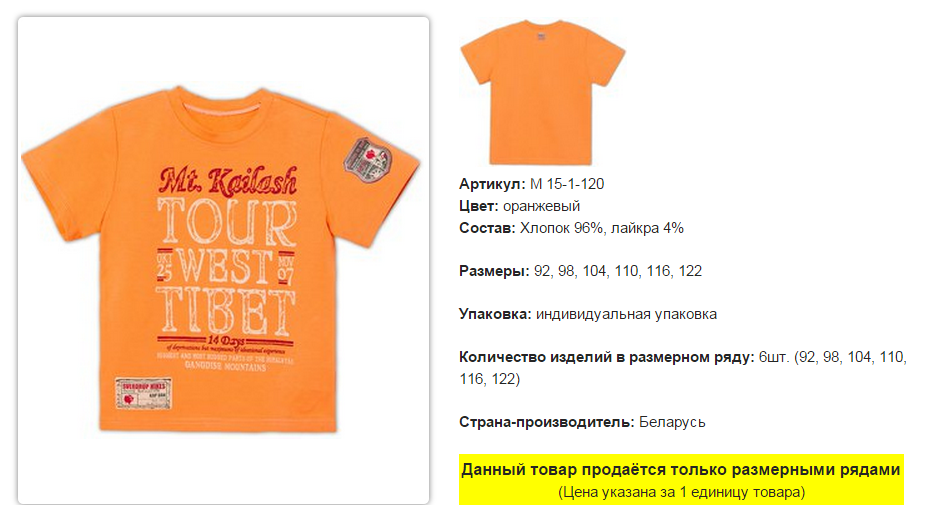Screen dimensions: 928x505
Task: Click the Страна-производитель Беларусь line
Action: [x=582, y=422]
